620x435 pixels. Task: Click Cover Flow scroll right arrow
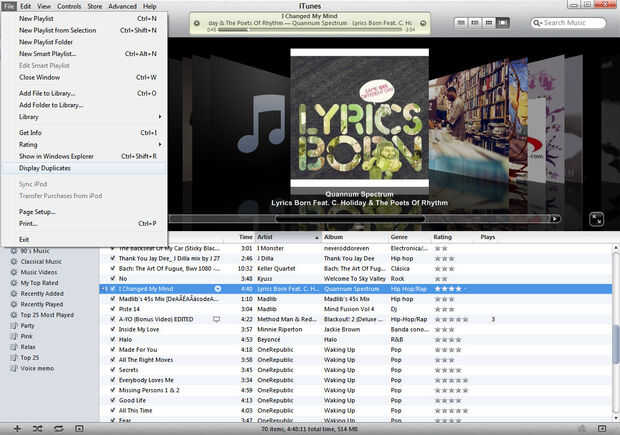coord(556,219)
